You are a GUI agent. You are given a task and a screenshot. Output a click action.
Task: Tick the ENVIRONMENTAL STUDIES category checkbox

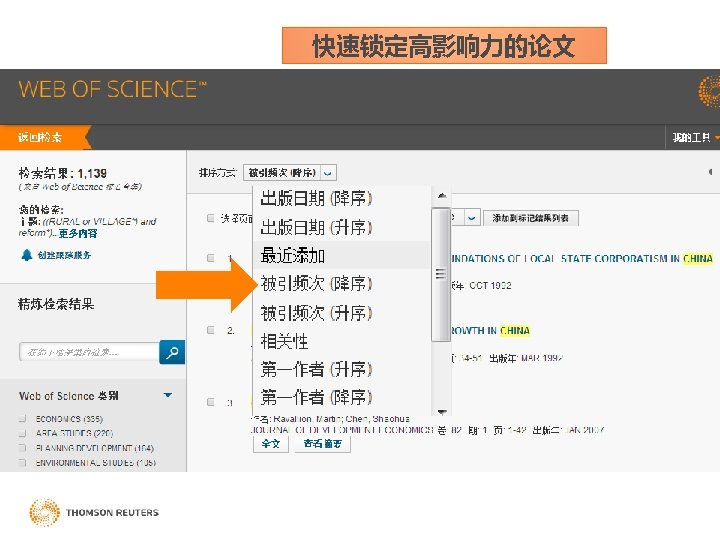tap(22, 462)
